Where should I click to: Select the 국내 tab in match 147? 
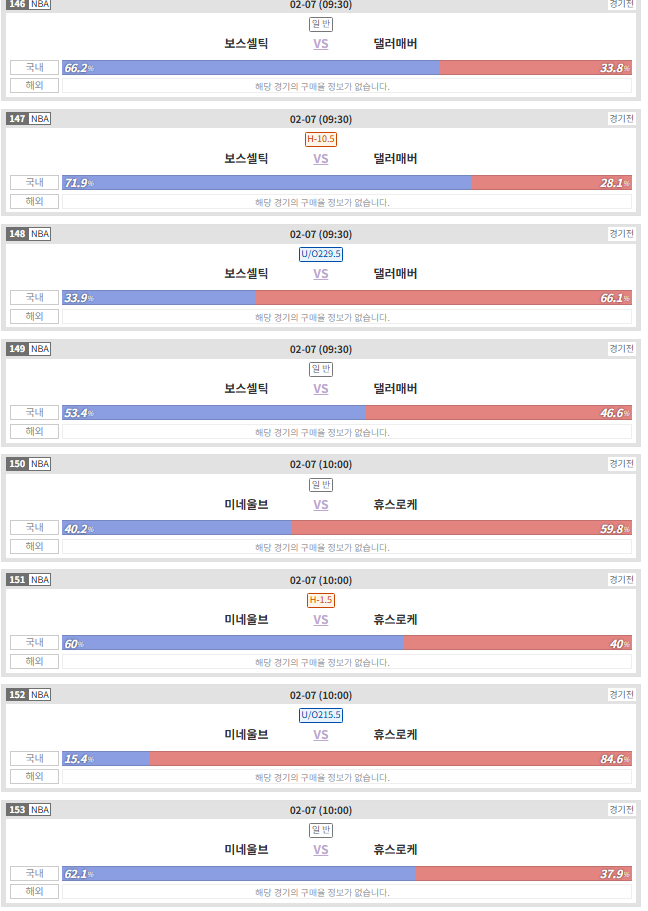pyautogui.click(x=34, y=182)
